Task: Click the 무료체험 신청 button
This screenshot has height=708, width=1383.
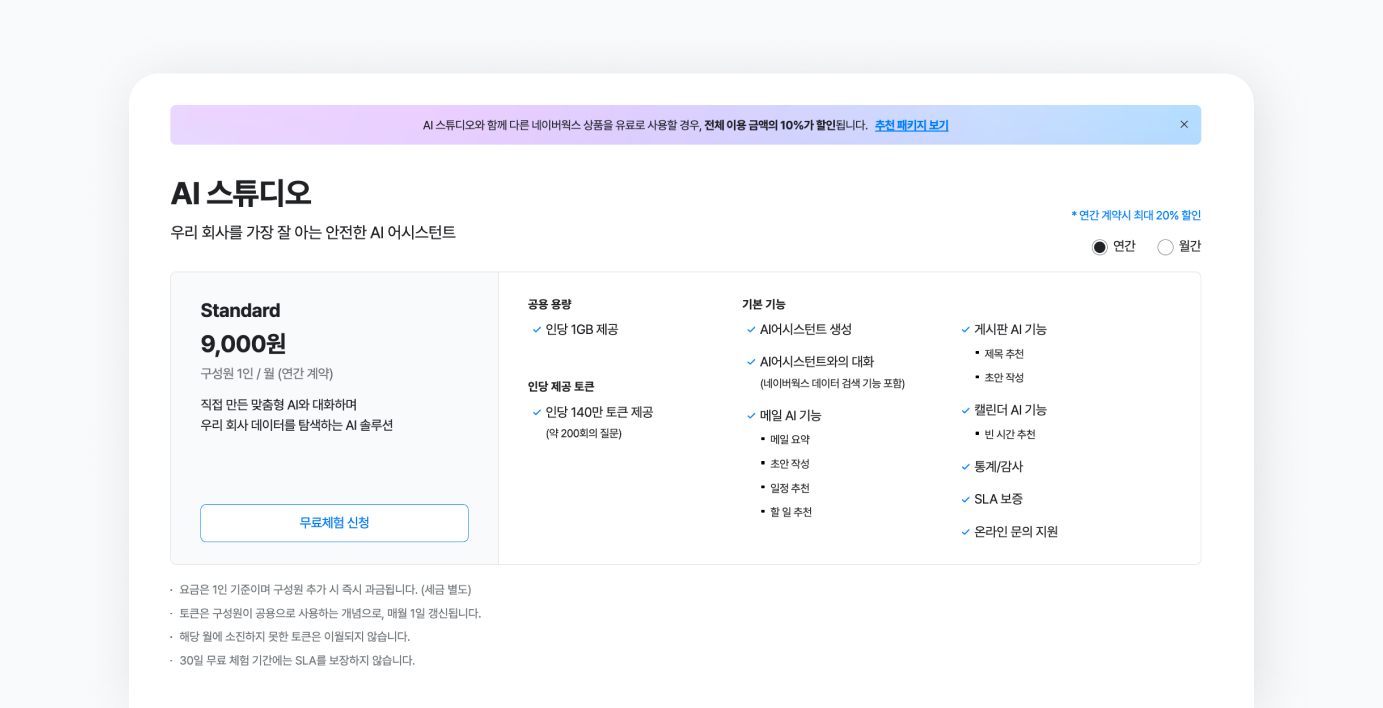Action: (334, 523)
